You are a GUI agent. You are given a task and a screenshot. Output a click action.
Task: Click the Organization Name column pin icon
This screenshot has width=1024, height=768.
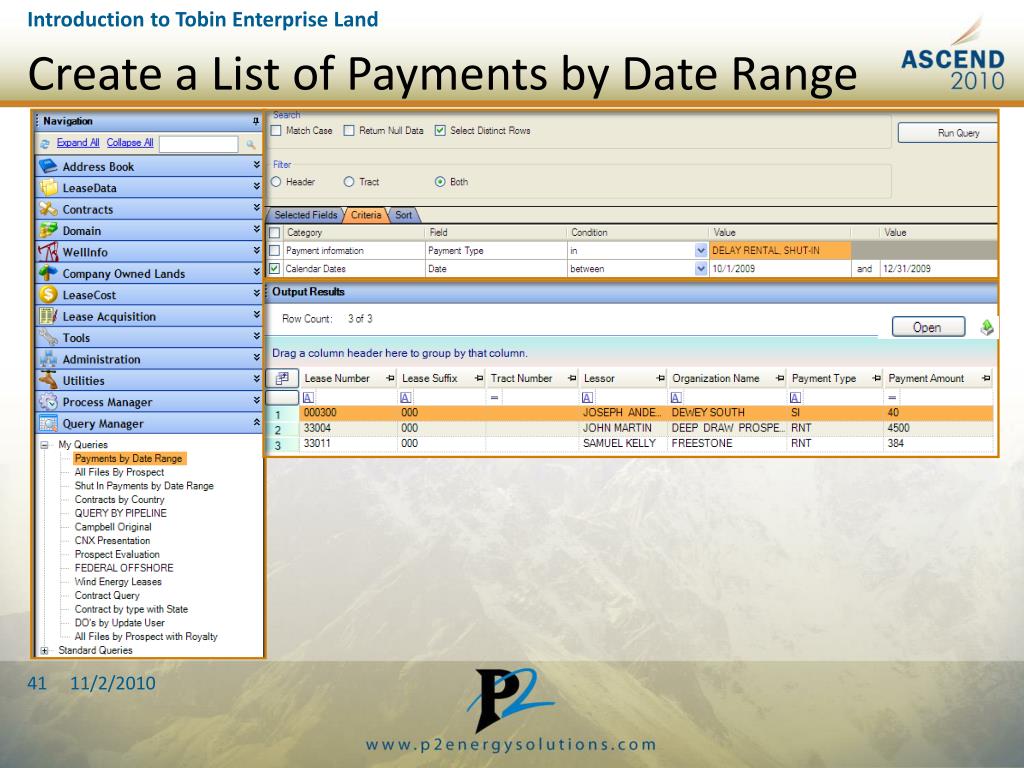[780, 378]
